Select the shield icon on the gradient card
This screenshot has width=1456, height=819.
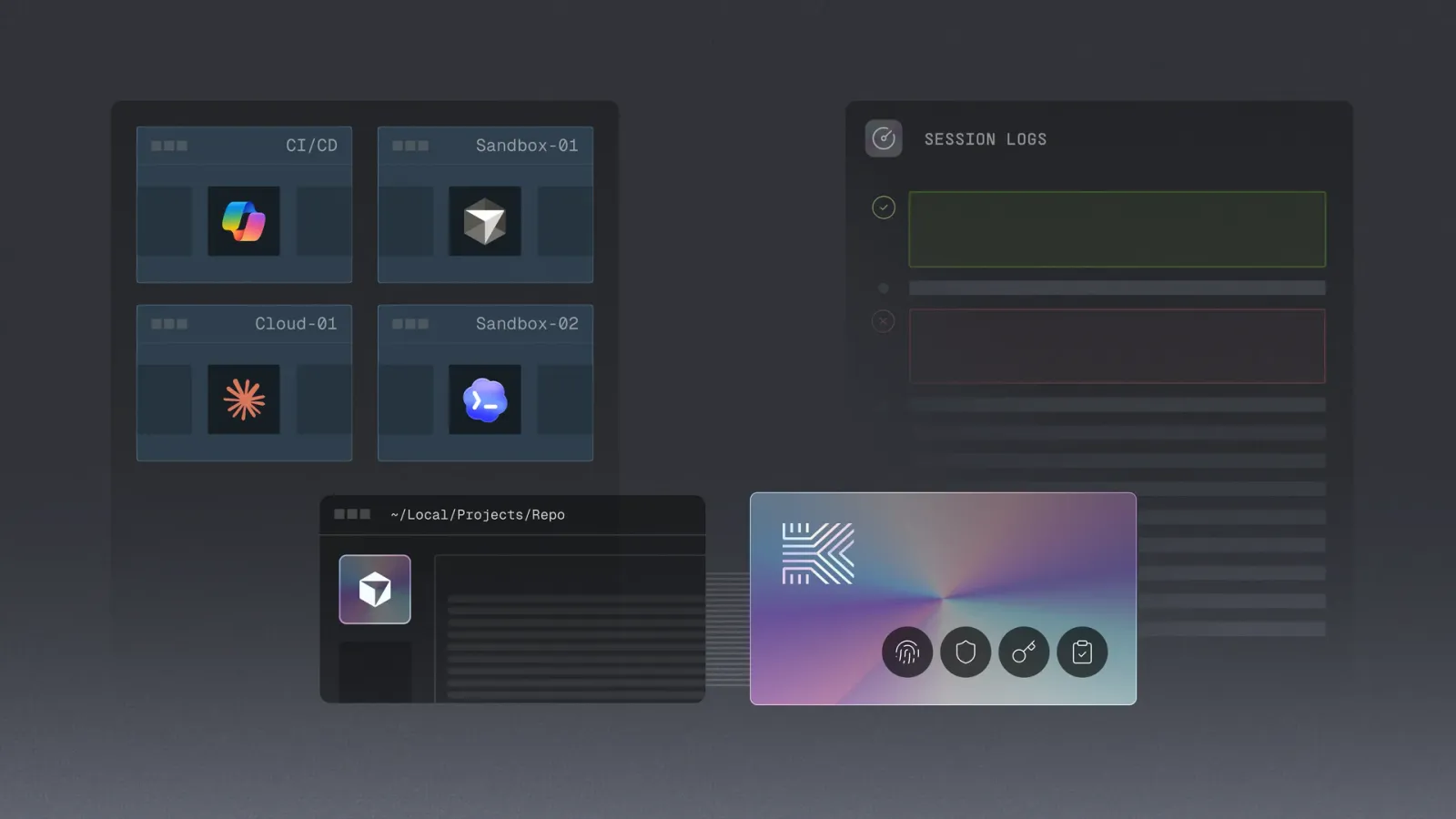click(966, 652)
